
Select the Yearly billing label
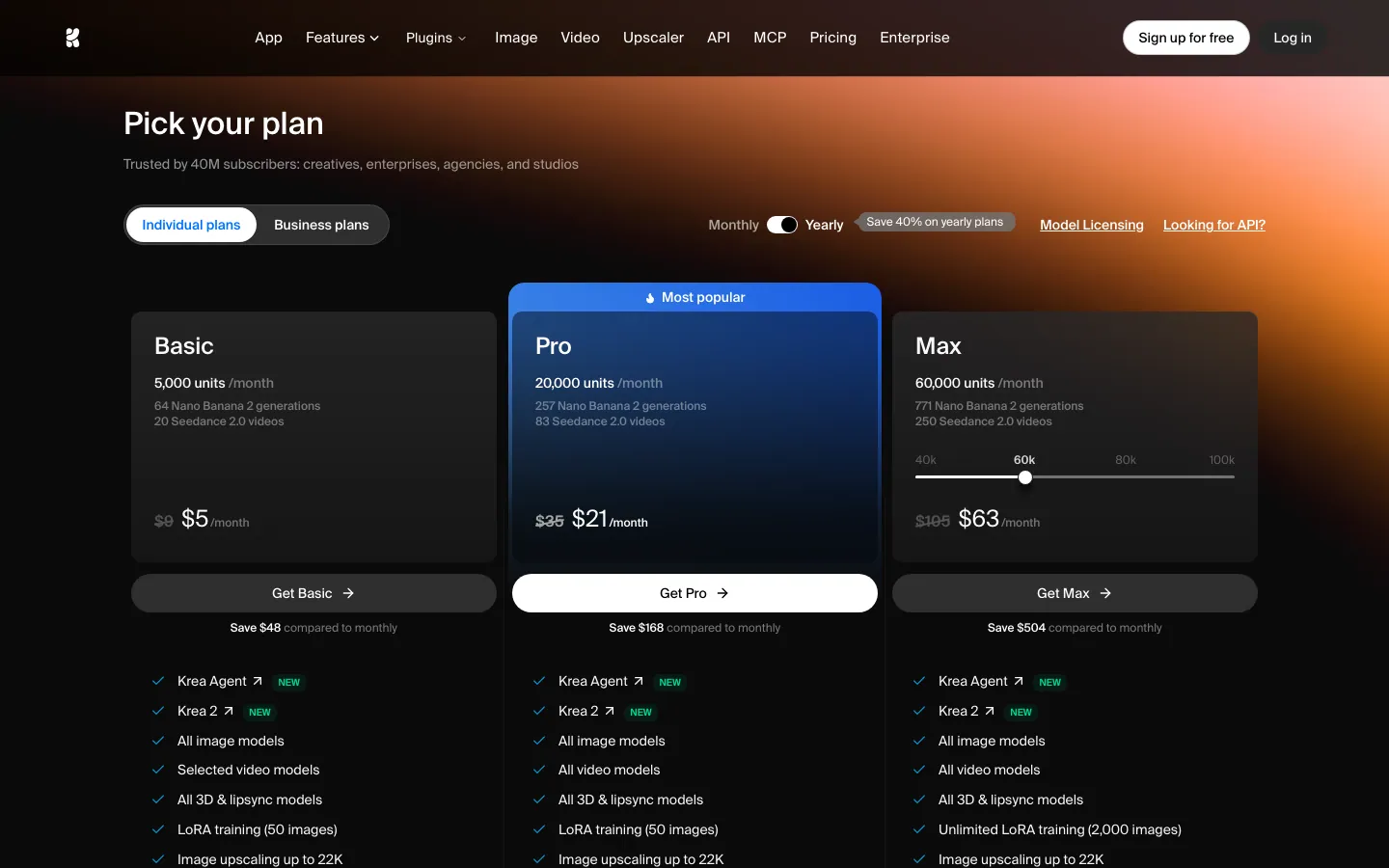(x=825, y=225)
